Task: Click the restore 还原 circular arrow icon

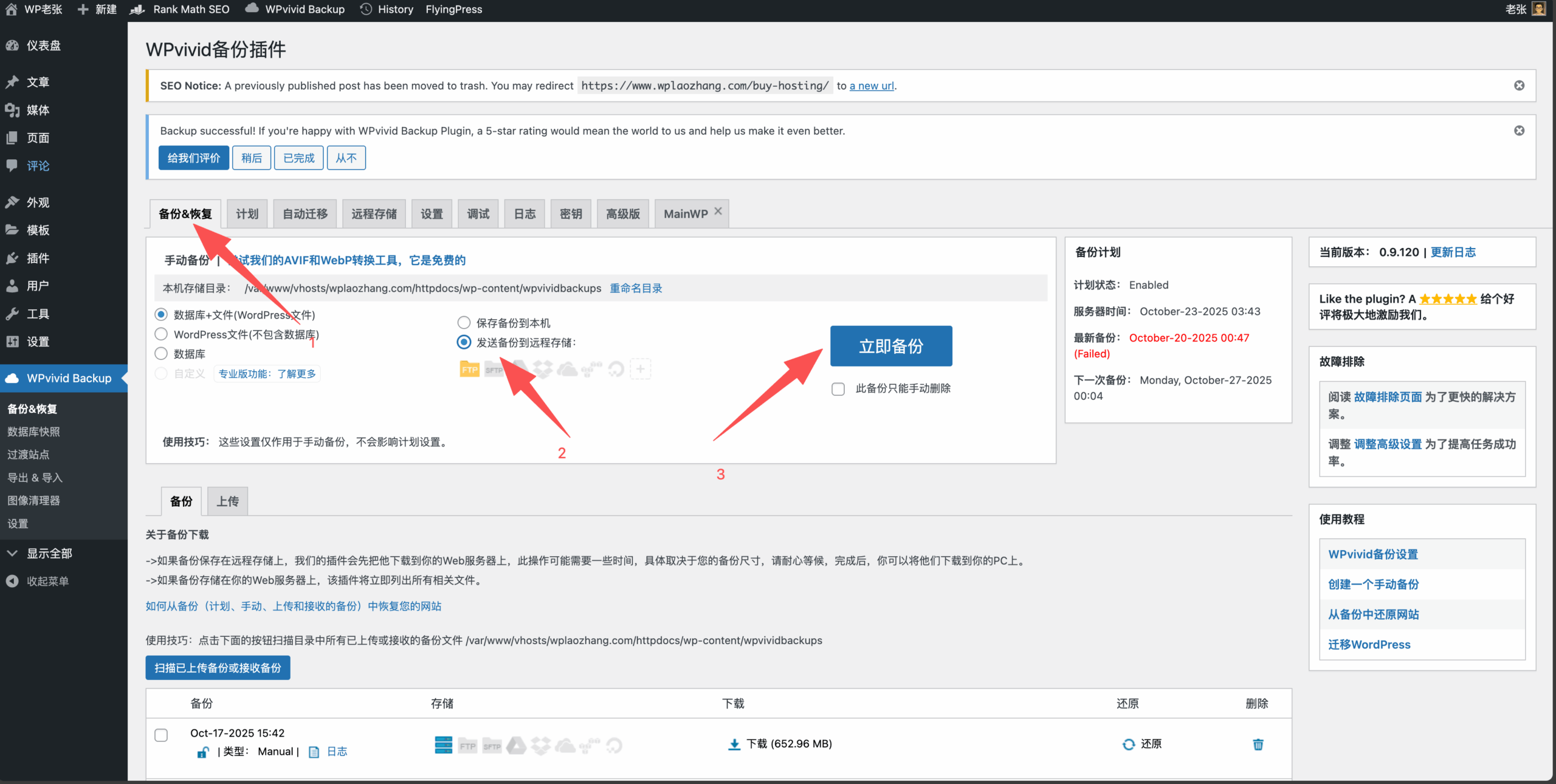Action: (x=1128, y=744)
